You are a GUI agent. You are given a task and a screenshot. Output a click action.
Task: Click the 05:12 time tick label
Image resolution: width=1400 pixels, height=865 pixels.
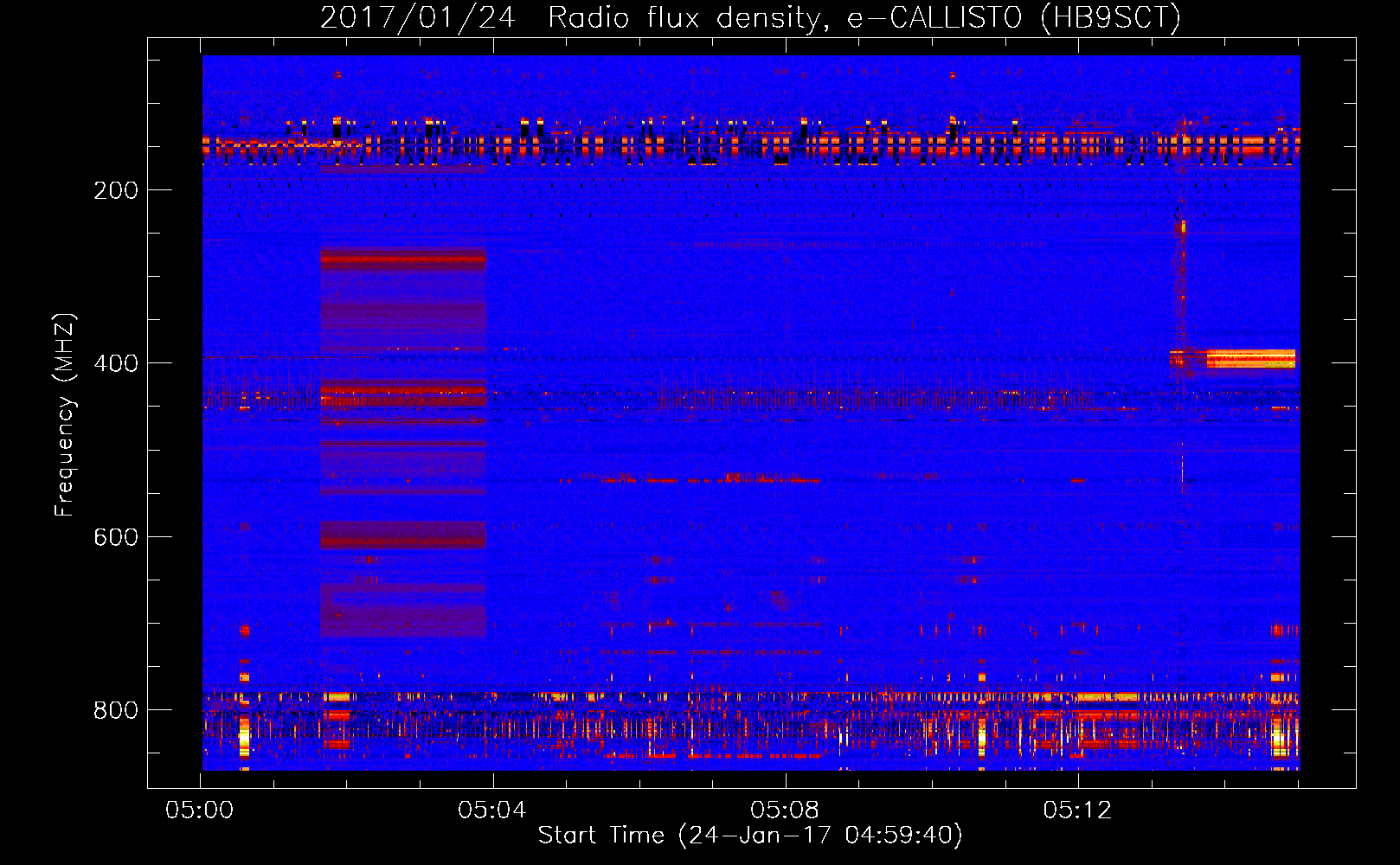coord(1077,811)
